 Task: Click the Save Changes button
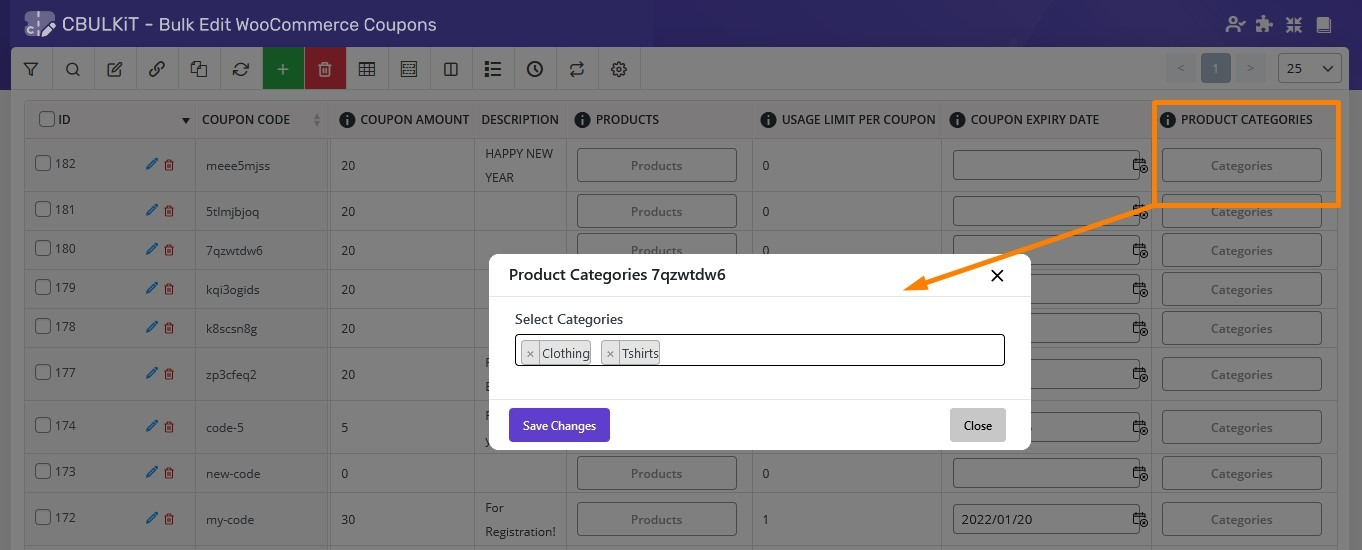tap(559, 425)
